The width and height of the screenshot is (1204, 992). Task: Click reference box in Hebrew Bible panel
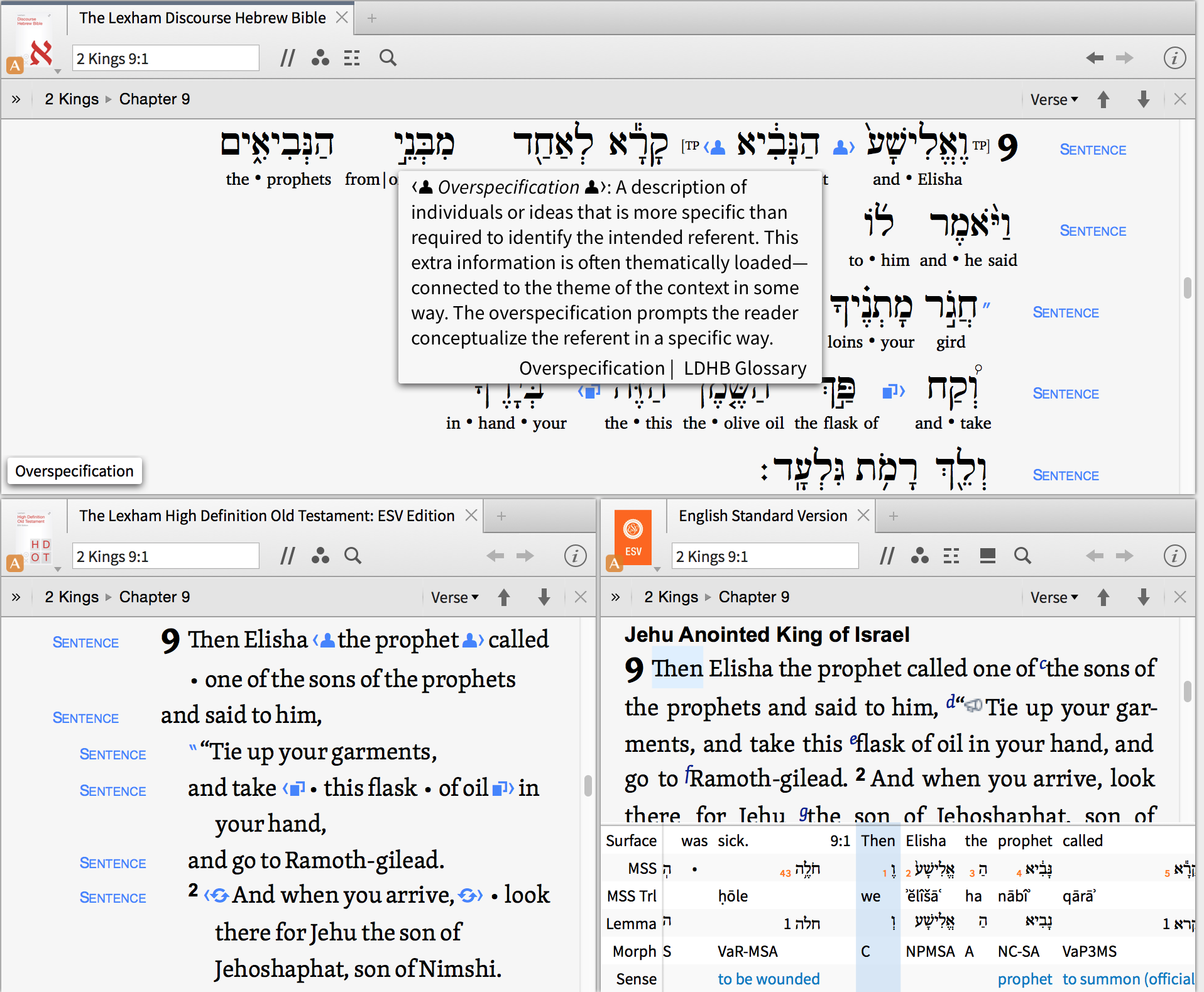[166, 58]
